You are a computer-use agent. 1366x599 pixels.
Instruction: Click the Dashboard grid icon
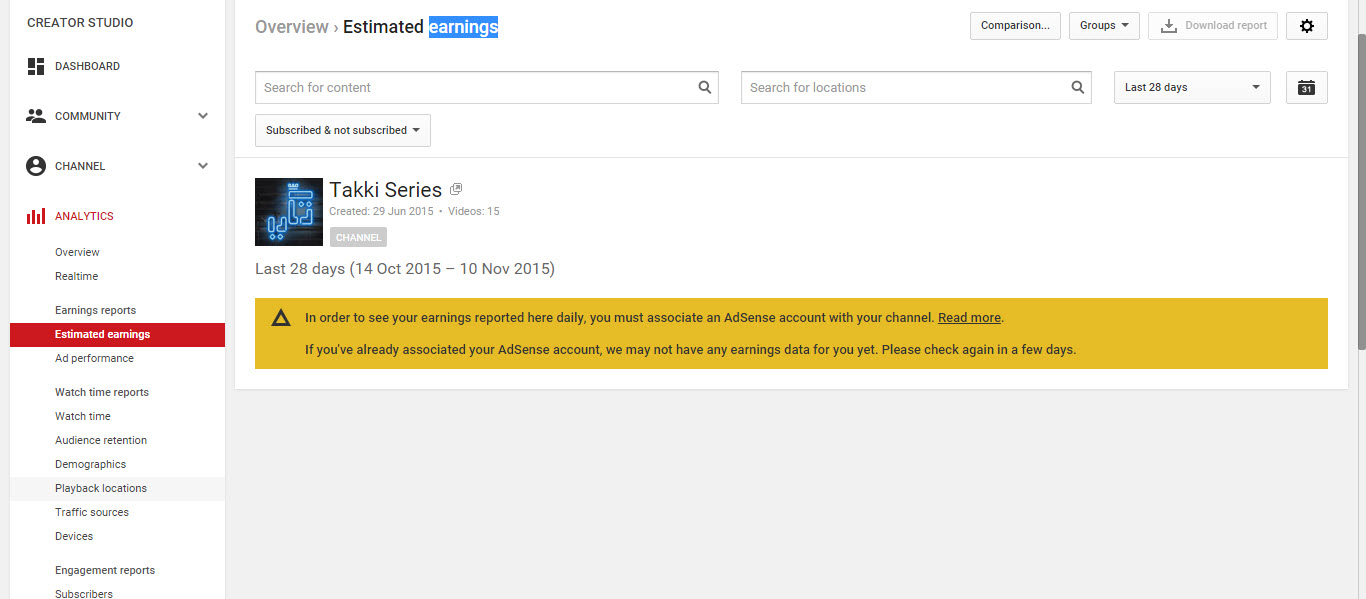click(x=36, y=66)
